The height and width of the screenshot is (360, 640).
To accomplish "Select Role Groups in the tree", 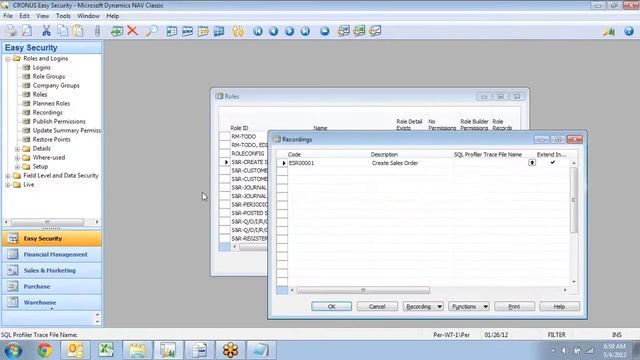I will coord(49,76).
